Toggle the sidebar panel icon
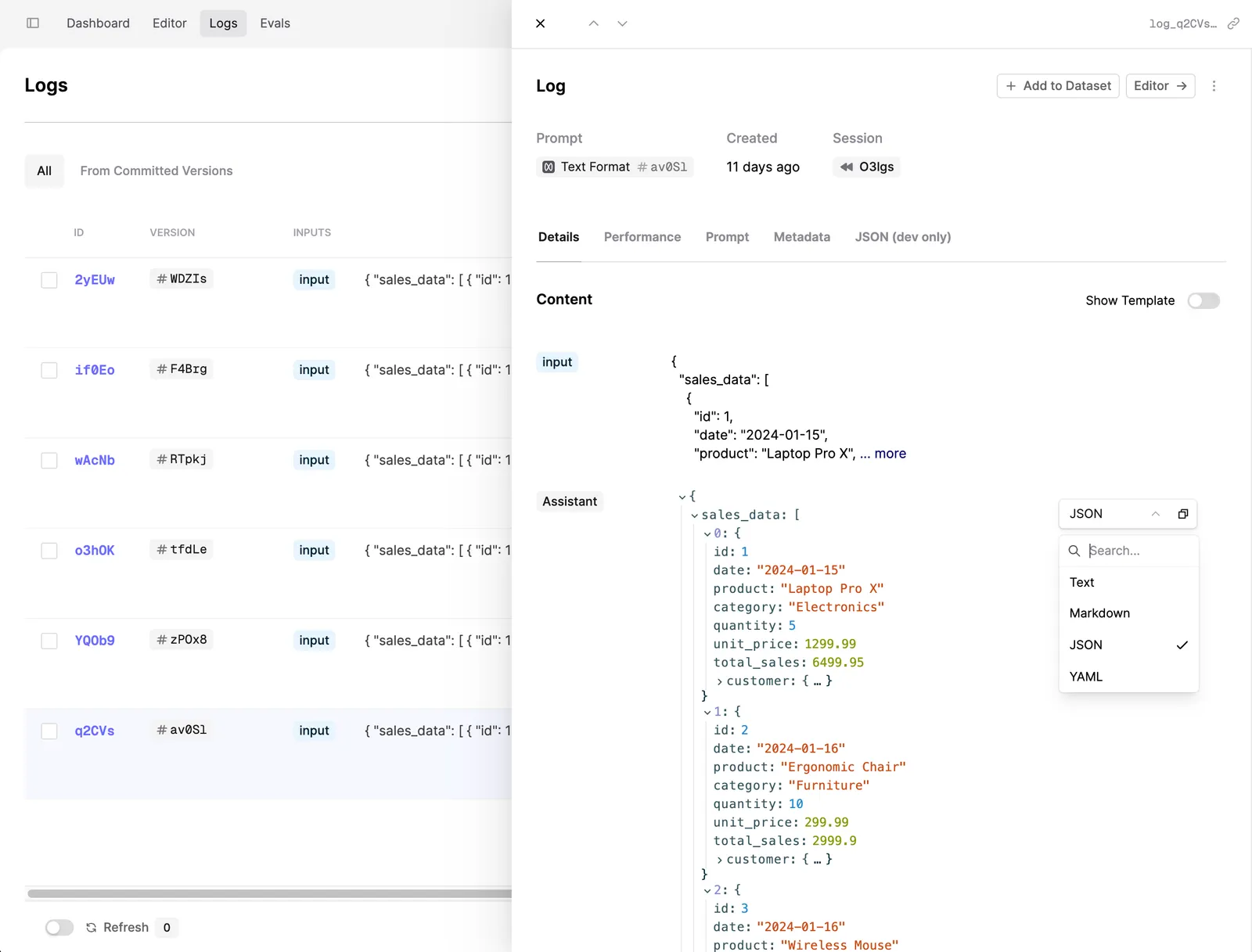This screenshot has width=1252, height=952. (33, 23)
